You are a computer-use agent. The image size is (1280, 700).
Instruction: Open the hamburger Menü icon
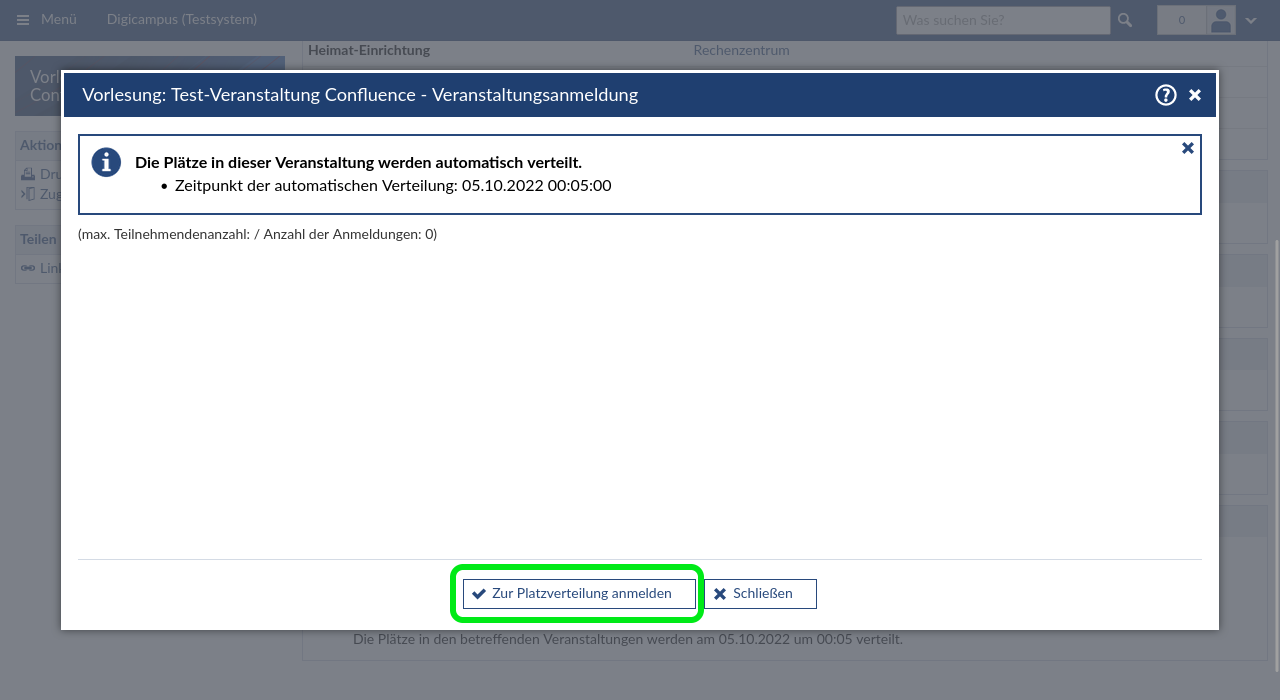pyautogui.click(x=23, y=20)
